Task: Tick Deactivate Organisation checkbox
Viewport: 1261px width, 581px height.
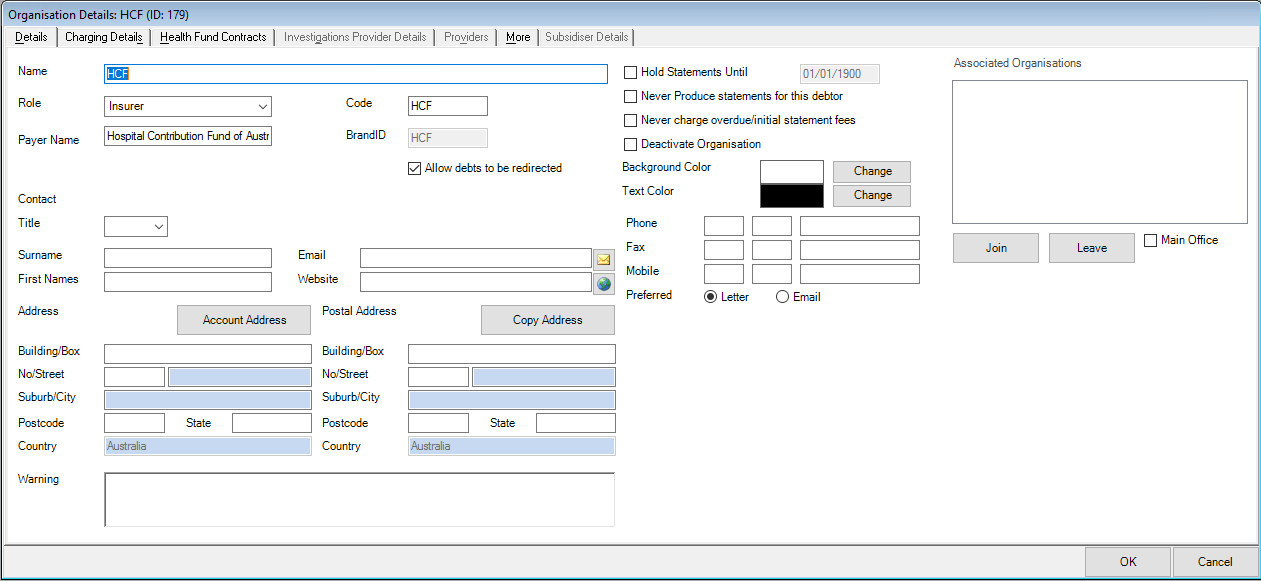Action: pyautogui.click(x=630, y=144)
